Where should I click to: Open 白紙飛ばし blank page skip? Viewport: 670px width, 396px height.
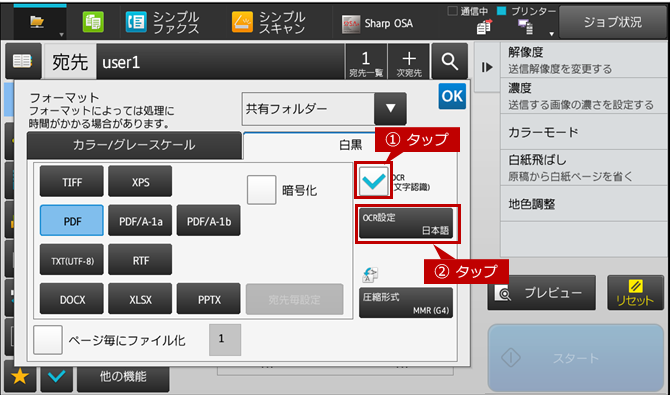point(584,168)
